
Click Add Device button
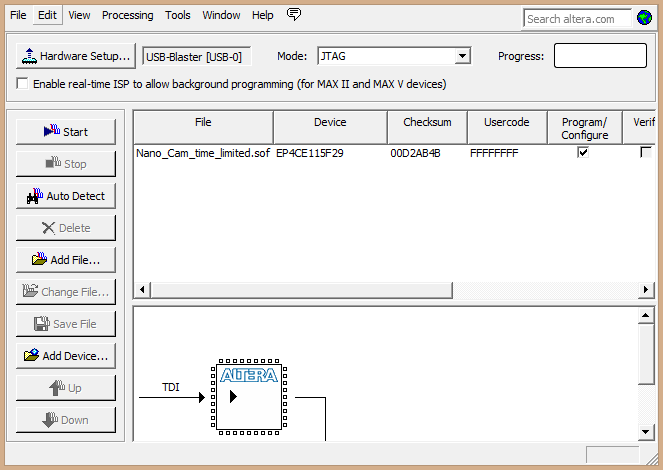[x=65, y=356]
